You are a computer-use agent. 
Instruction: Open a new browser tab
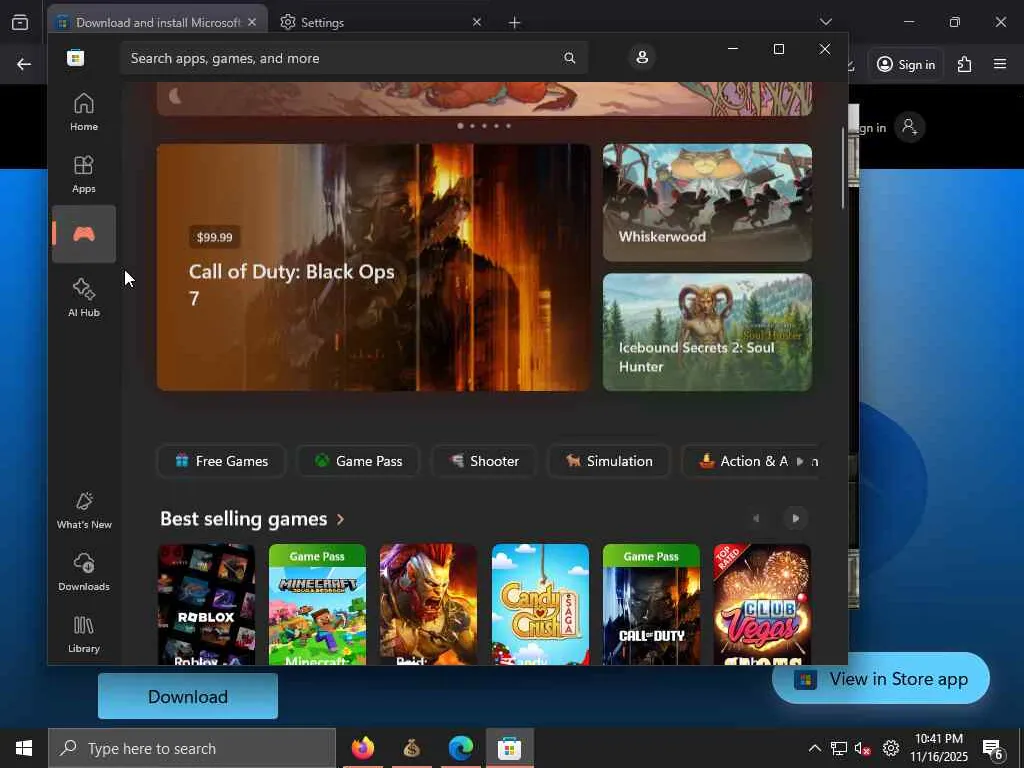515,23
